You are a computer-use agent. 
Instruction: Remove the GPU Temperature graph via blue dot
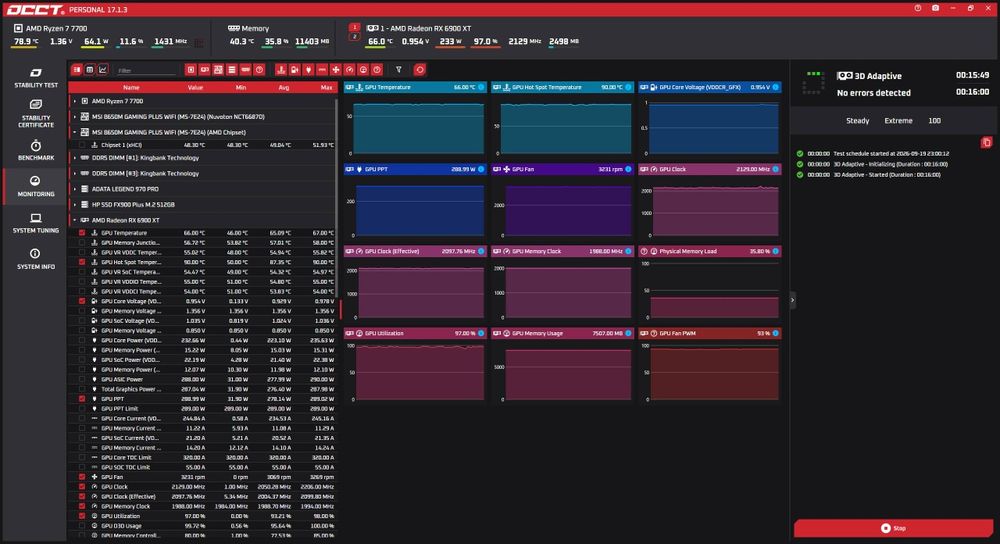click(x=481, y=87)
